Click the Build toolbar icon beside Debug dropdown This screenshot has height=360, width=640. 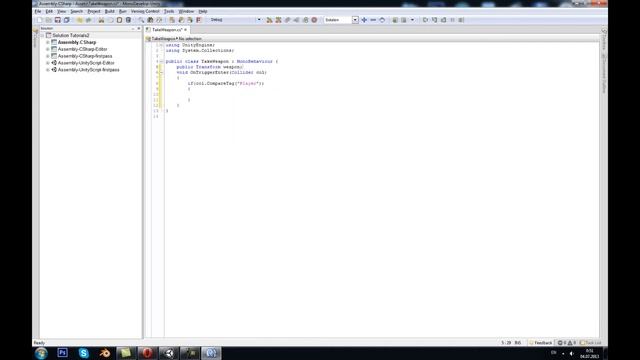269,20
